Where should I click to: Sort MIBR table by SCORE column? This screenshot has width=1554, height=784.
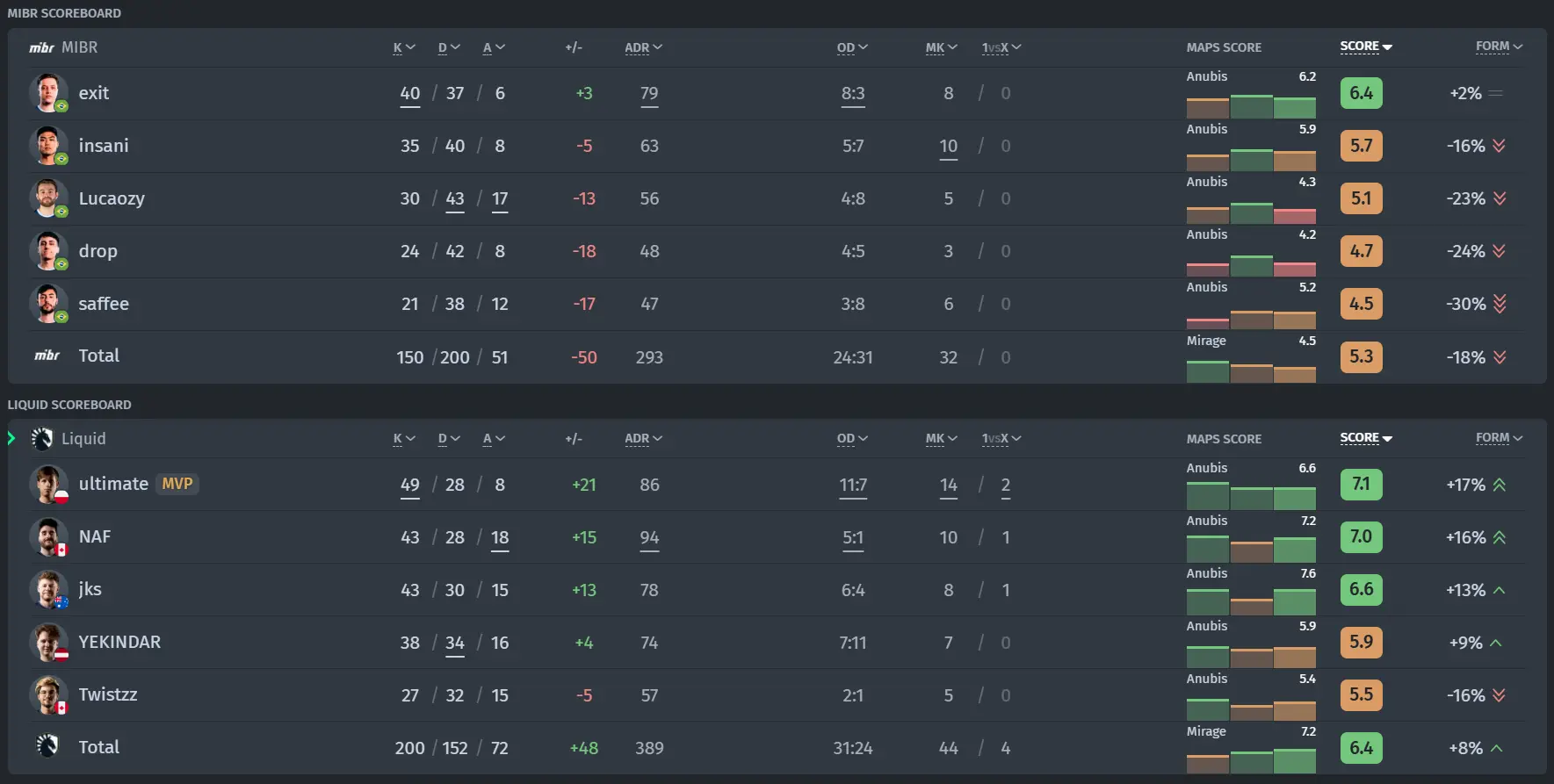tap(1366, 47)
